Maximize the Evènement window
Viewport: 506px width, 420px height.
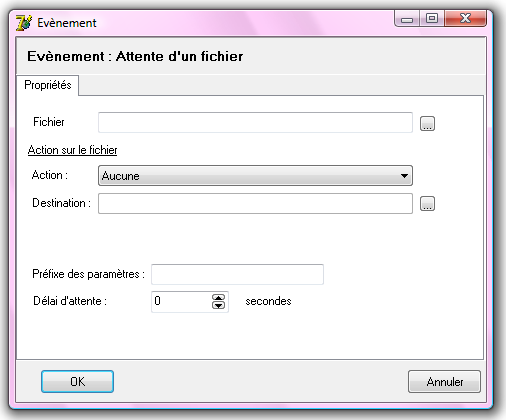(432, 18)
